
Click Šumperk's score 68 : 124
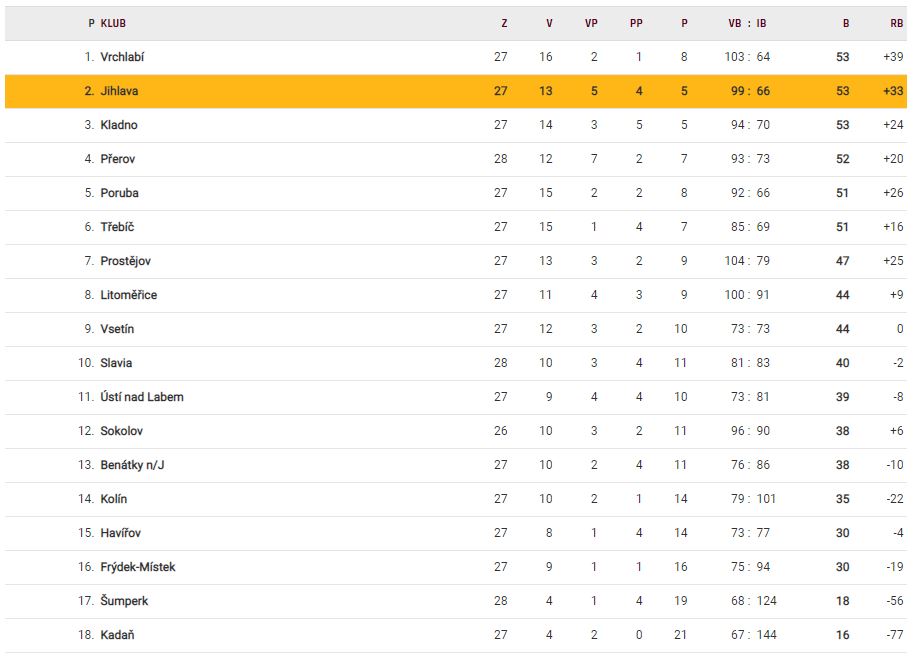pos(749,601)
